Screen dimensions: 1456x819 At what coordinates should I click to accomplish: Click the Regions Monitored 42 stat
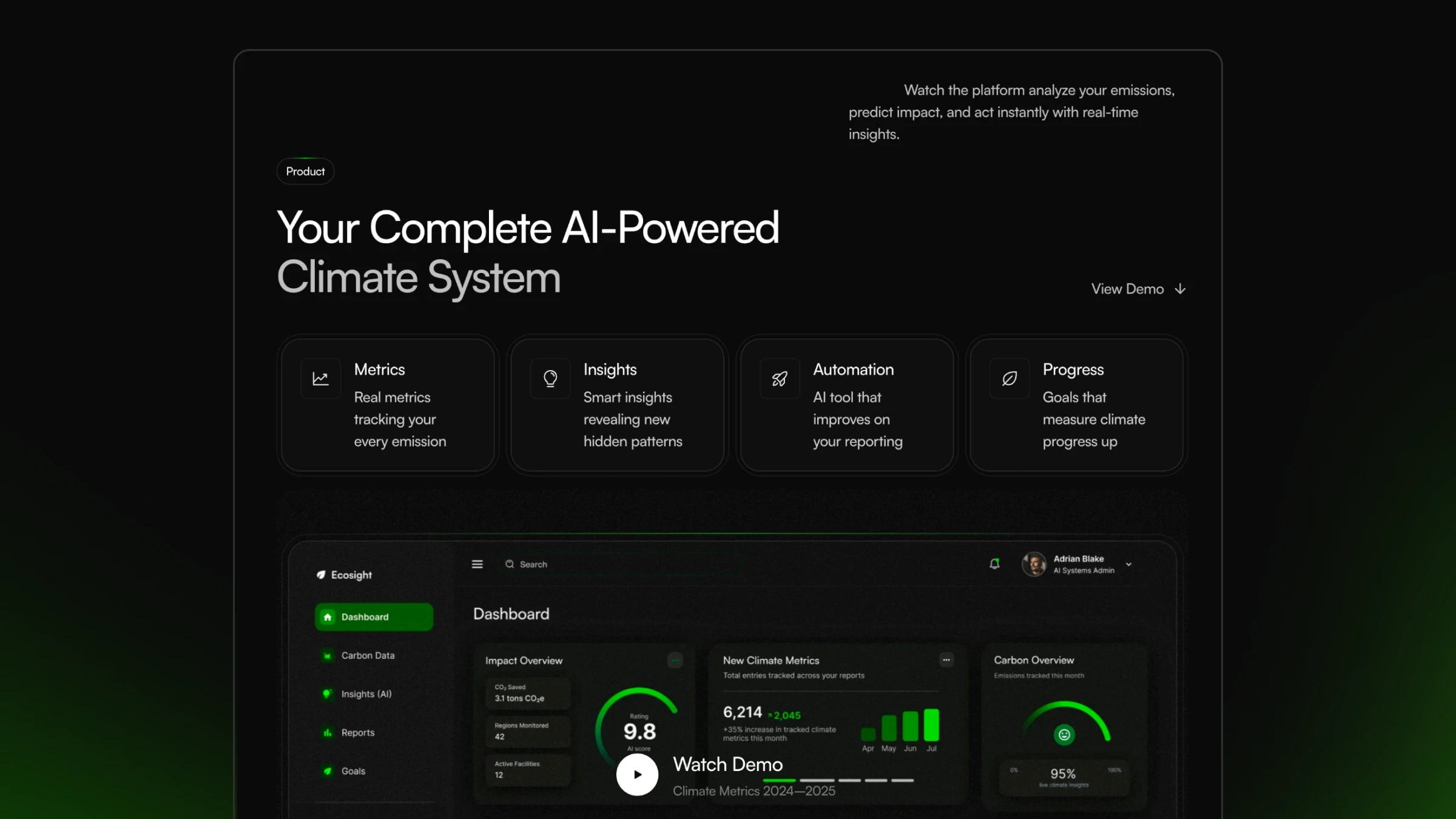click(528, 732)
